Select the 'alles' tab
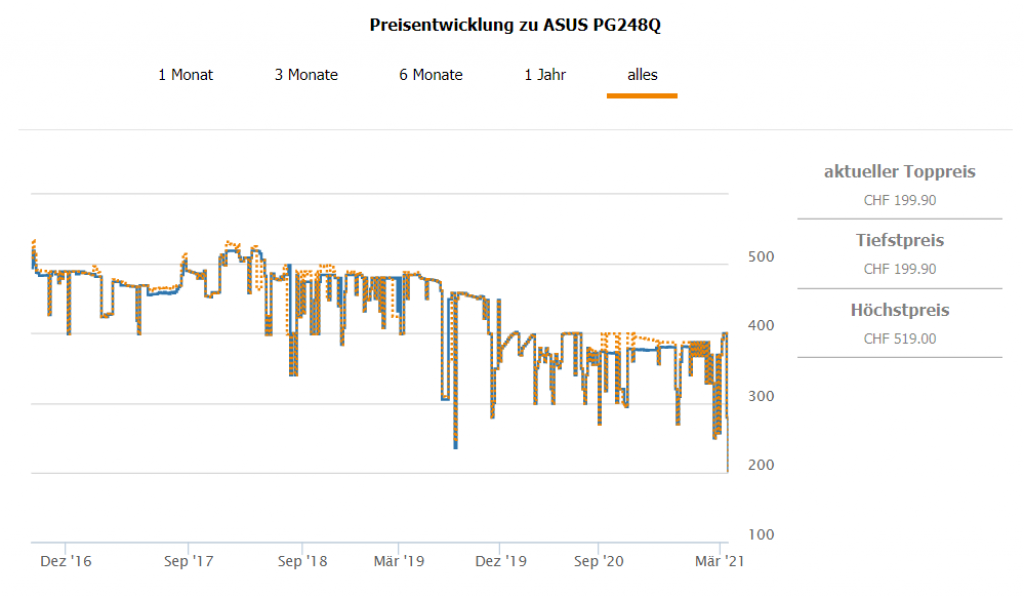The height and width of the screenshot is (597, 1024). pos(642,75)
